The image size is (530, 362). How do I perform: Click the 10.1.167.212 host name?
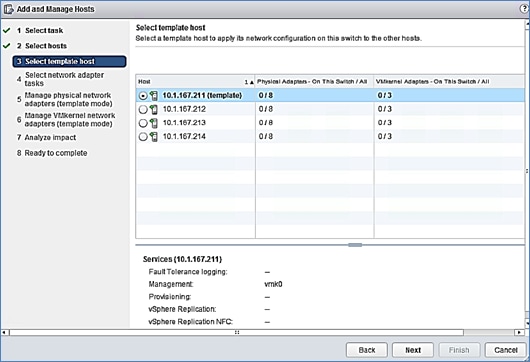[x=184, y=109]
